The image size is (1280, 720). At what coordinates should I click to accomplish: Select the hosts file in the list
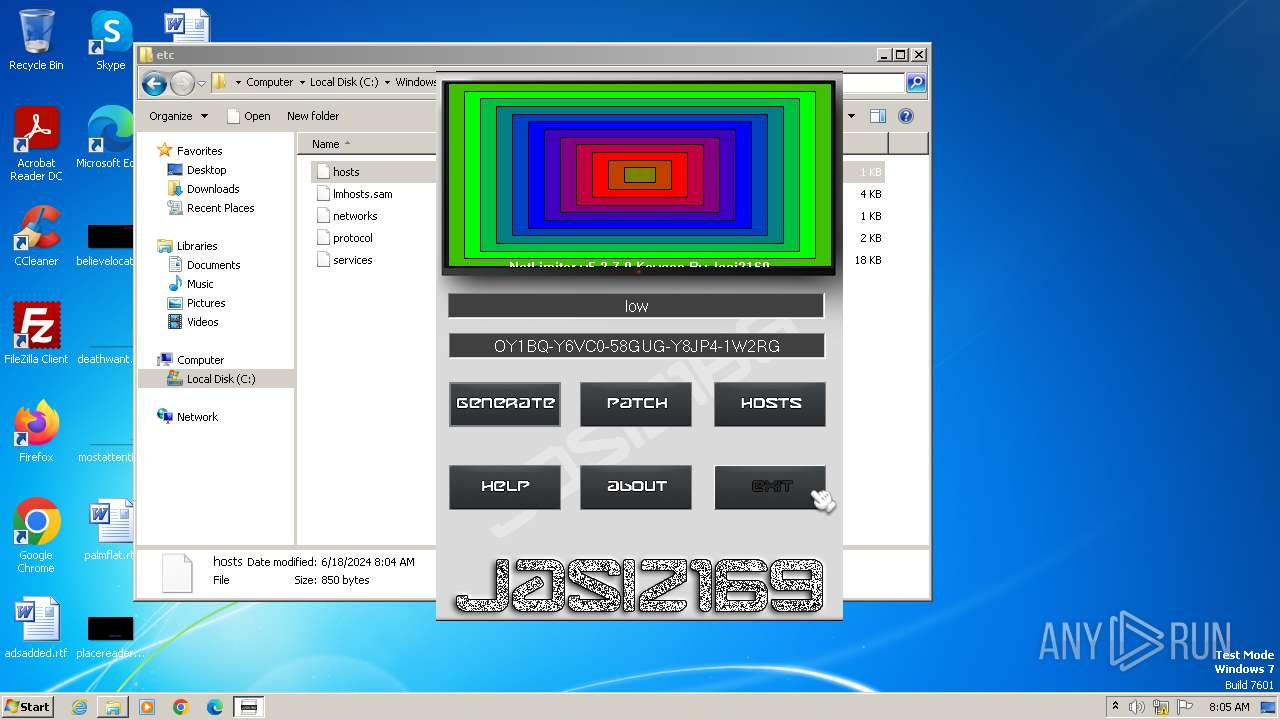tap(346, 172)
